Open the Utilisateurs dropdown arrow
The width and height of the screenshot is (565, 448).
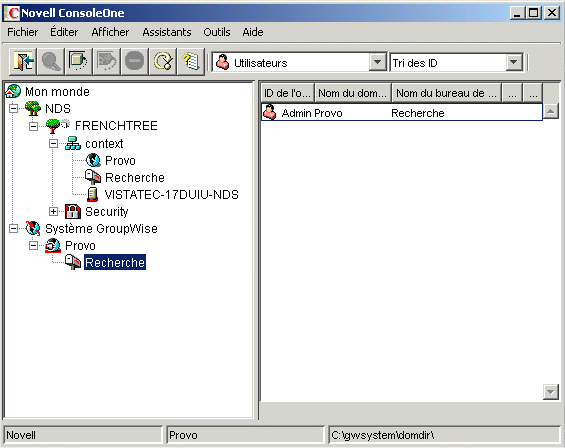tap(377, 62)
